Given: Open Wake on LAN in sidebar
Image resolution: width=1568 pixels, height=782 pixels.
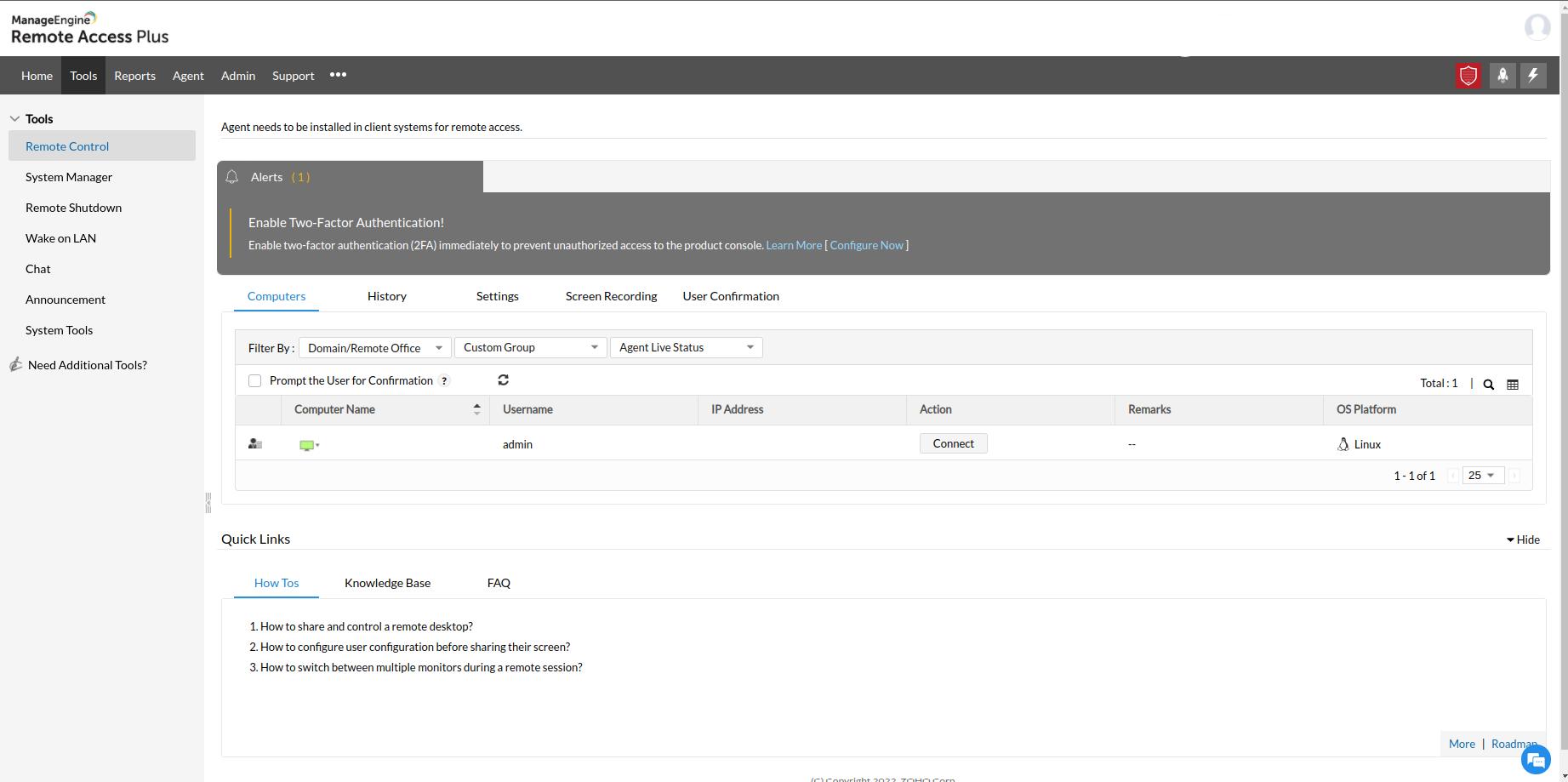Looking at the screenshot, I should (x=61, y=238).
